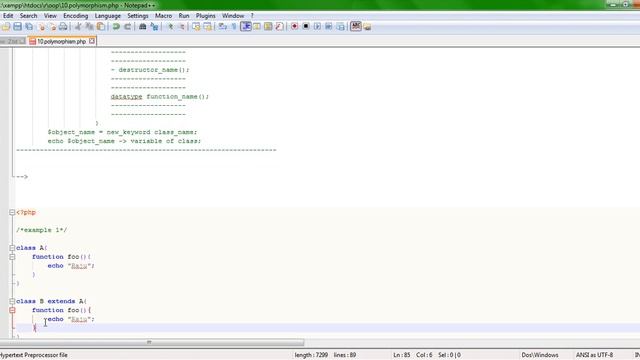Paste from clipboard using toolbar icon
This screenshot has width=640, height=360.
(x=100, y=27)
